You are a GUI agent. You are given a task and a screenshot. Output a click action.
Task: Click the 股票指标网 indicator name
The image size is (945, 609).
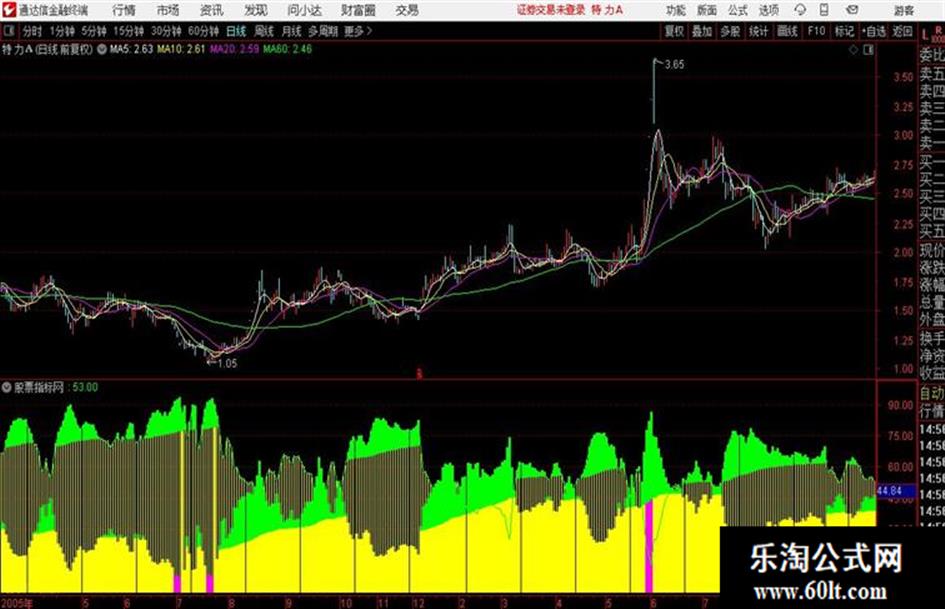[x=39, y=387]
